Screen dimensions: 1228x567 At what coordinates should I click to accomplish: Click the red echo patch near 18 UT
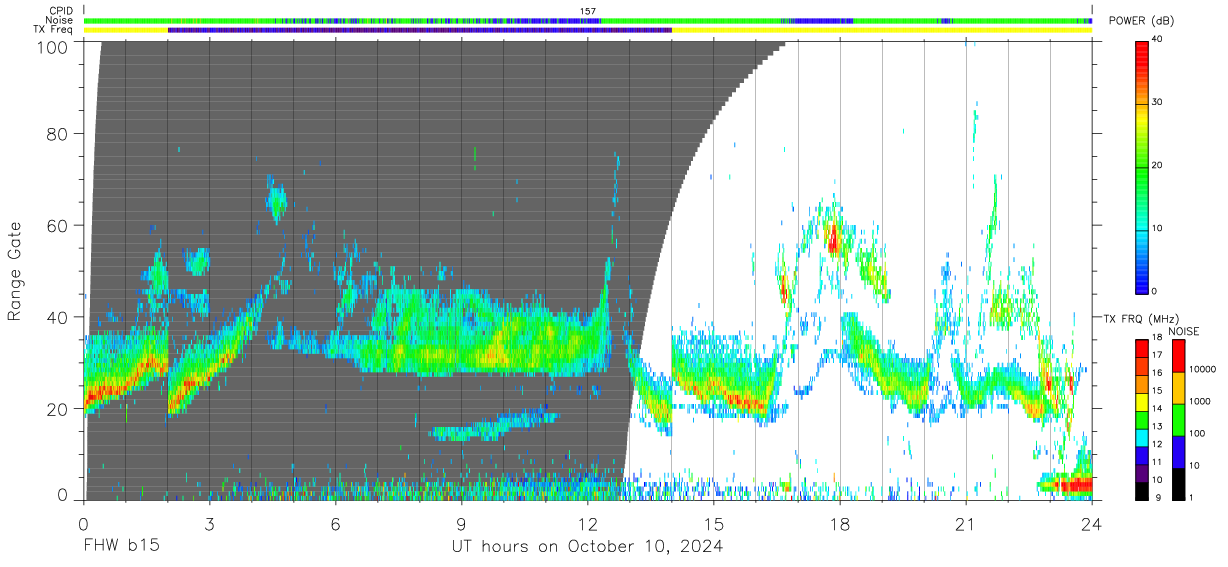point(832,238)
